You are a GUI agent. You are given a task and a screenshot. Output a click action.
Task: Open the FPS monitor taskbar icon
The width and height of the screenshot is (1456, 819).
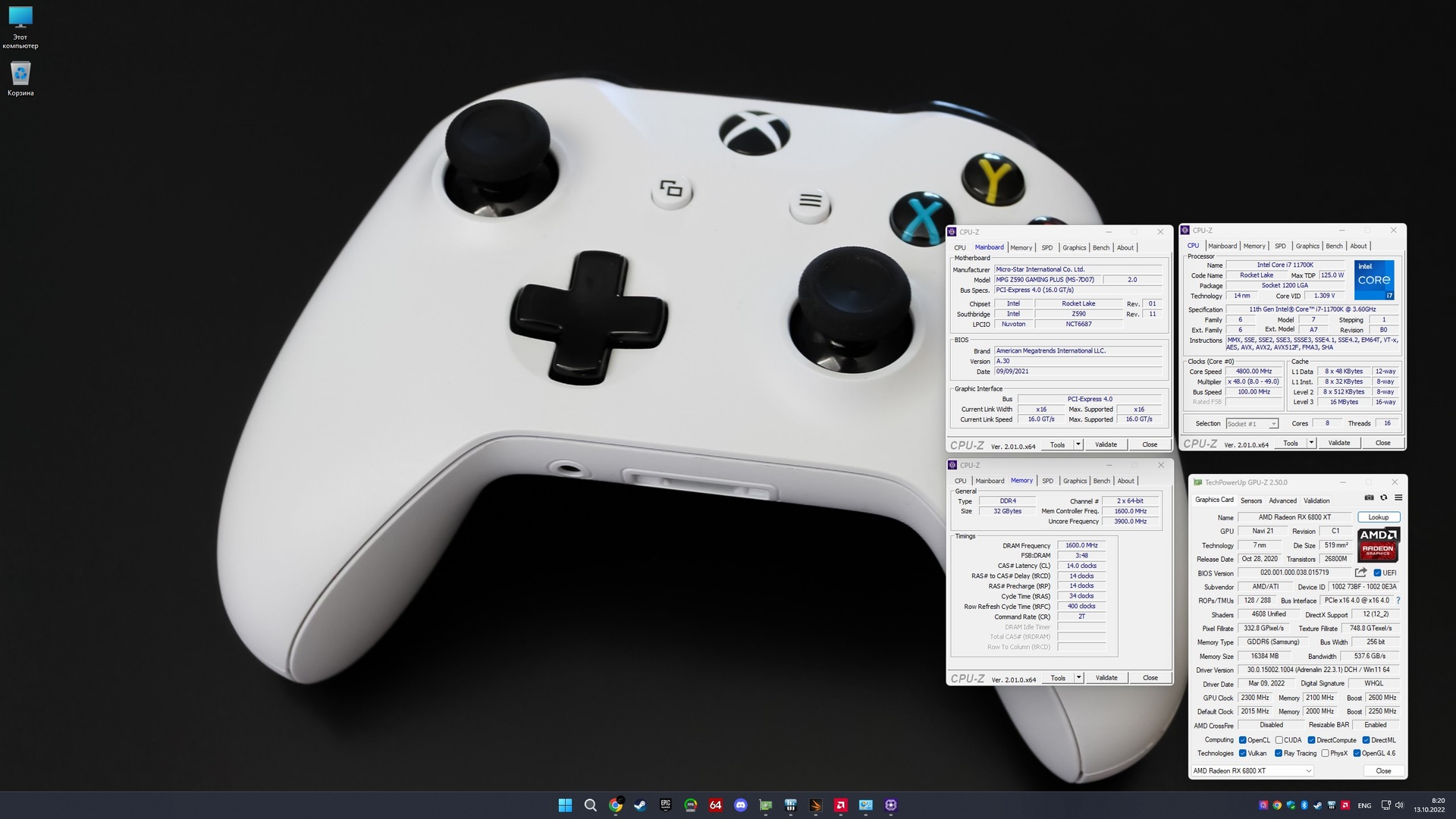(x=691, y=805)
